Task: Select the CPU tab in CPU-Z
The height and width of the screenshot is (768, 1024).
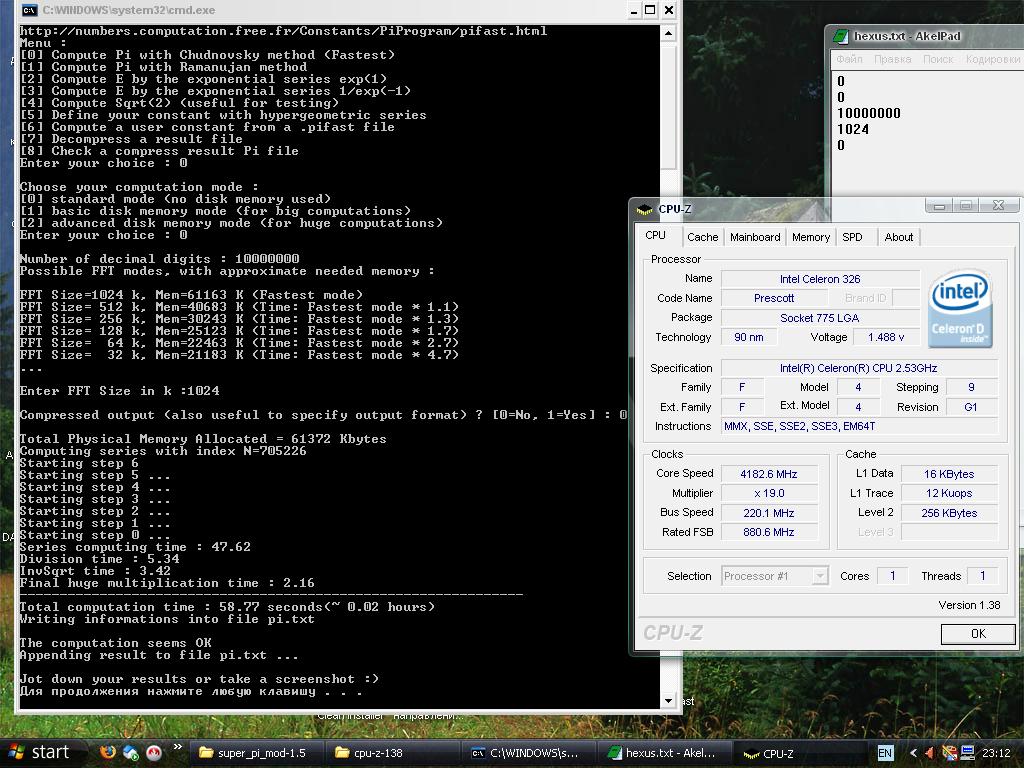Action: pyautogui.click(x=656, y=235)
